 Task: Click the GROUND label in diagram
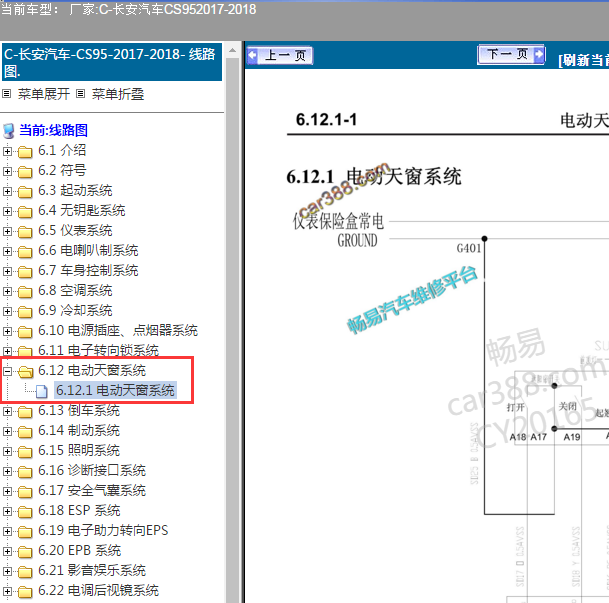pyautogui.click(x=357, y=241)
